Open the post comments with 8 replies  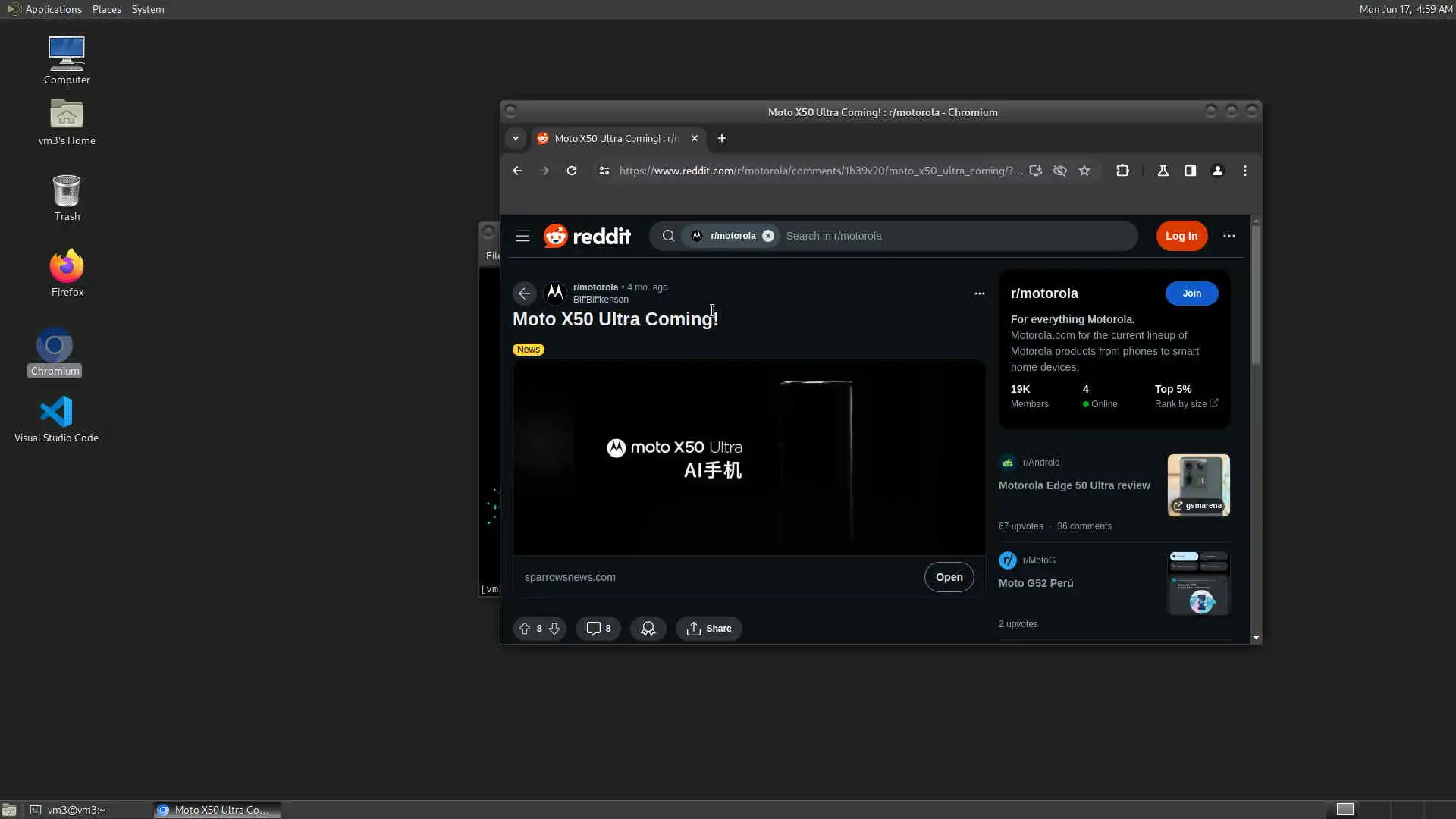coord(598,629)
